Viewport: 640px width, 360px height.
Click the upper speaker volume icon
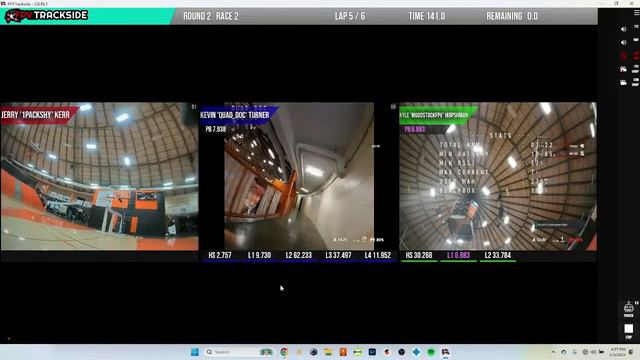click(x=623, y=29)
